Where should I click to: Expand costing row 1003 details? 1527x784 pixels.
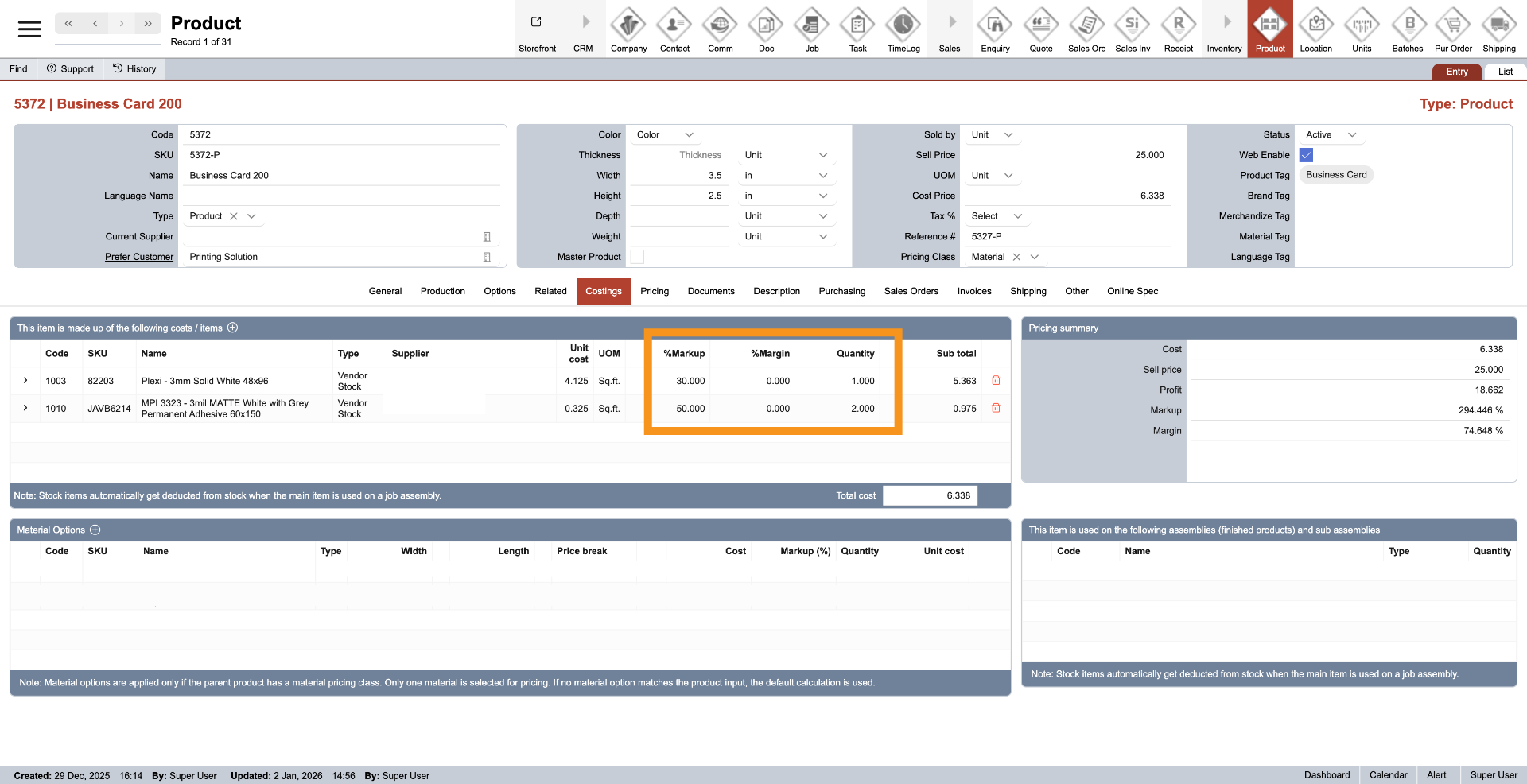[x=25, y=381]
